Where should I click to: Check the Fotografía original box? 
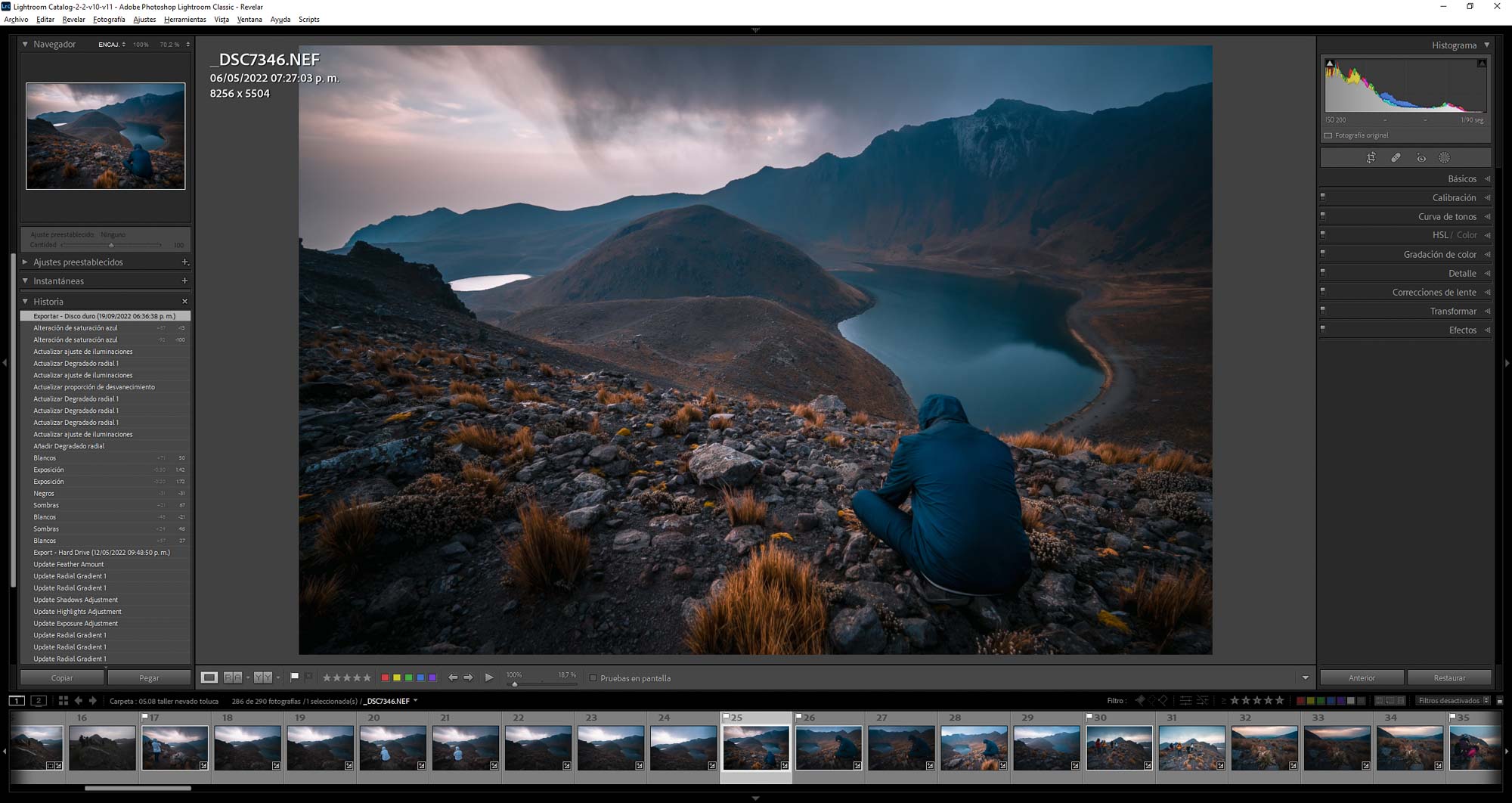click(x=1328, y=135)
